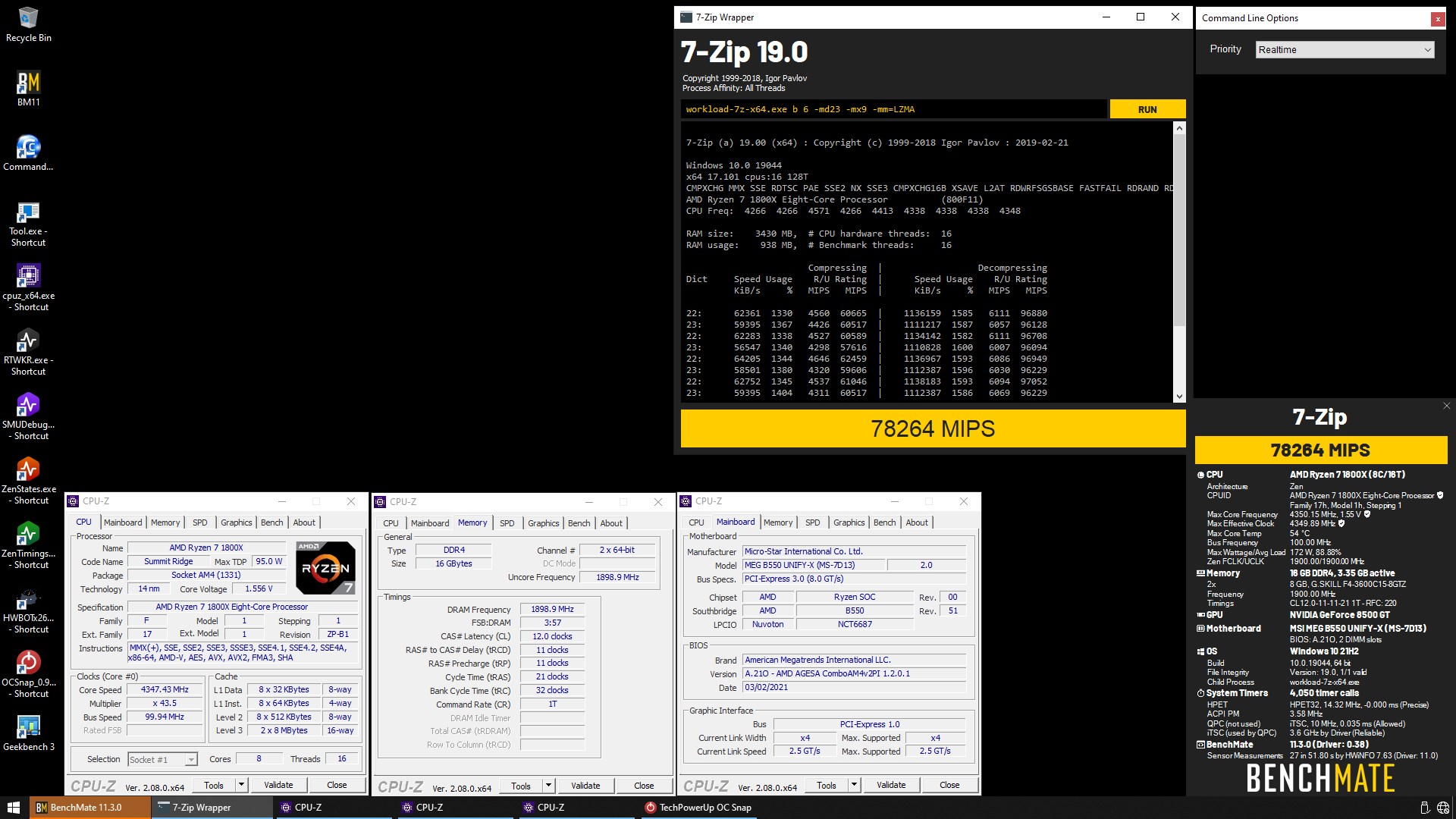Click the DRAM Frequency value 1898.9 MHz
1456x819 pixels.
552,609
